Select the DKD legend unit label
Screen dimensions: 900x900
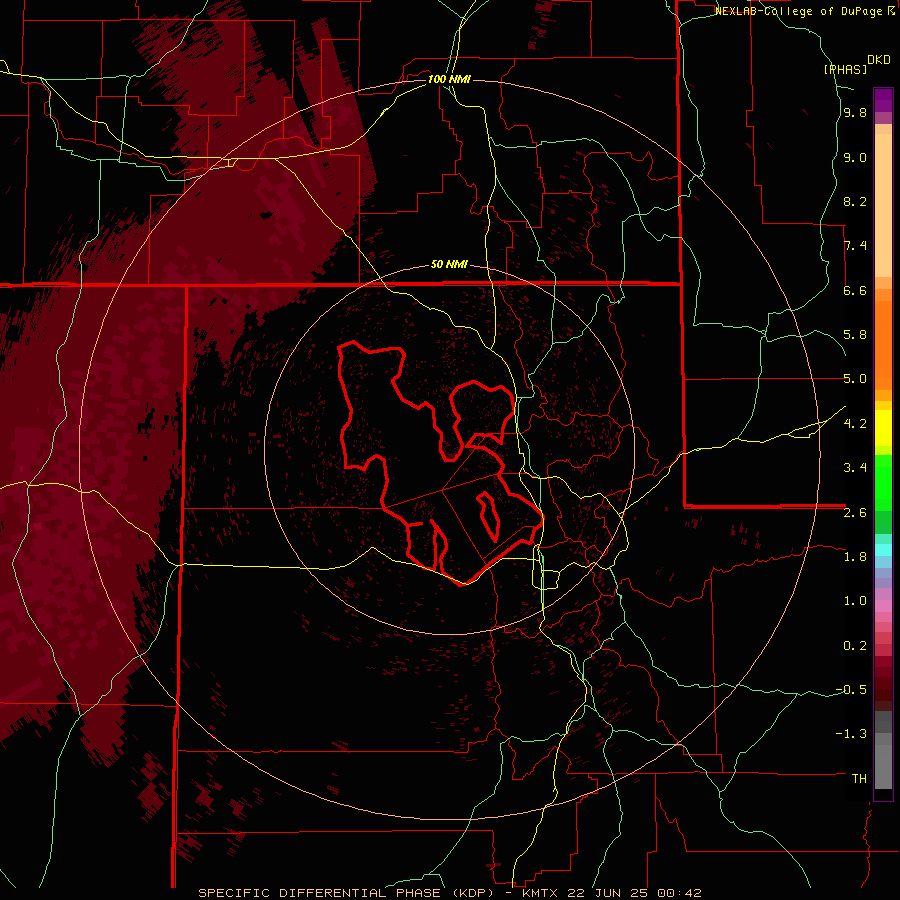coord(878,60)
